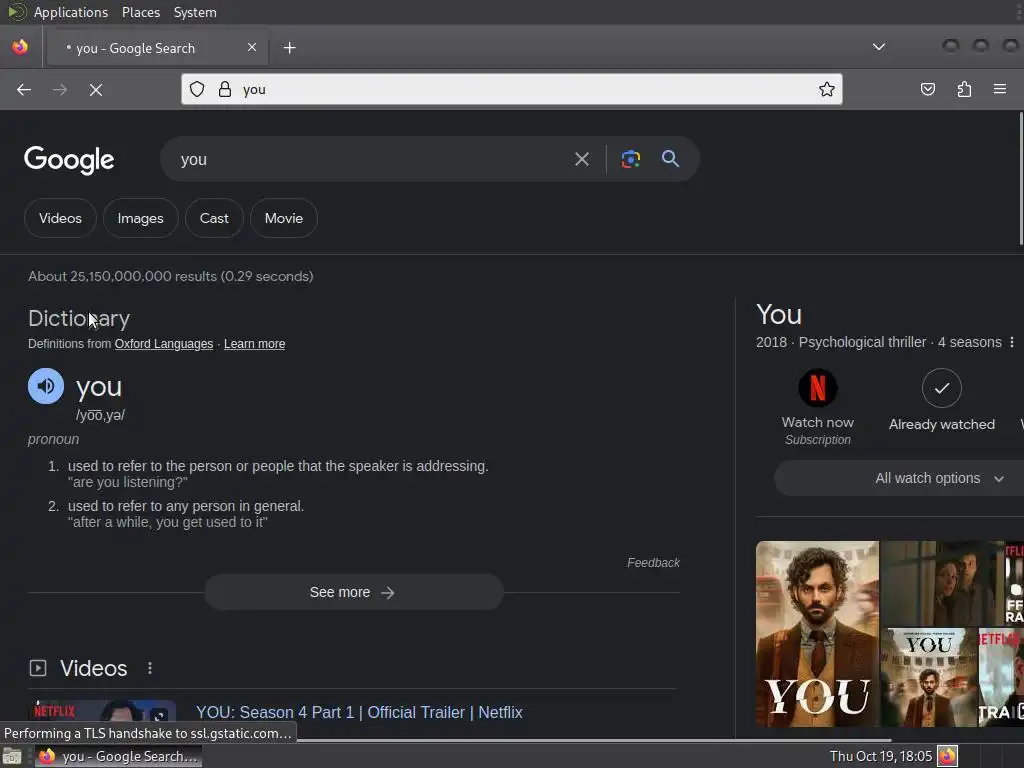Click the Videos section play icon

pyautogui.click(x=38, y=668)
